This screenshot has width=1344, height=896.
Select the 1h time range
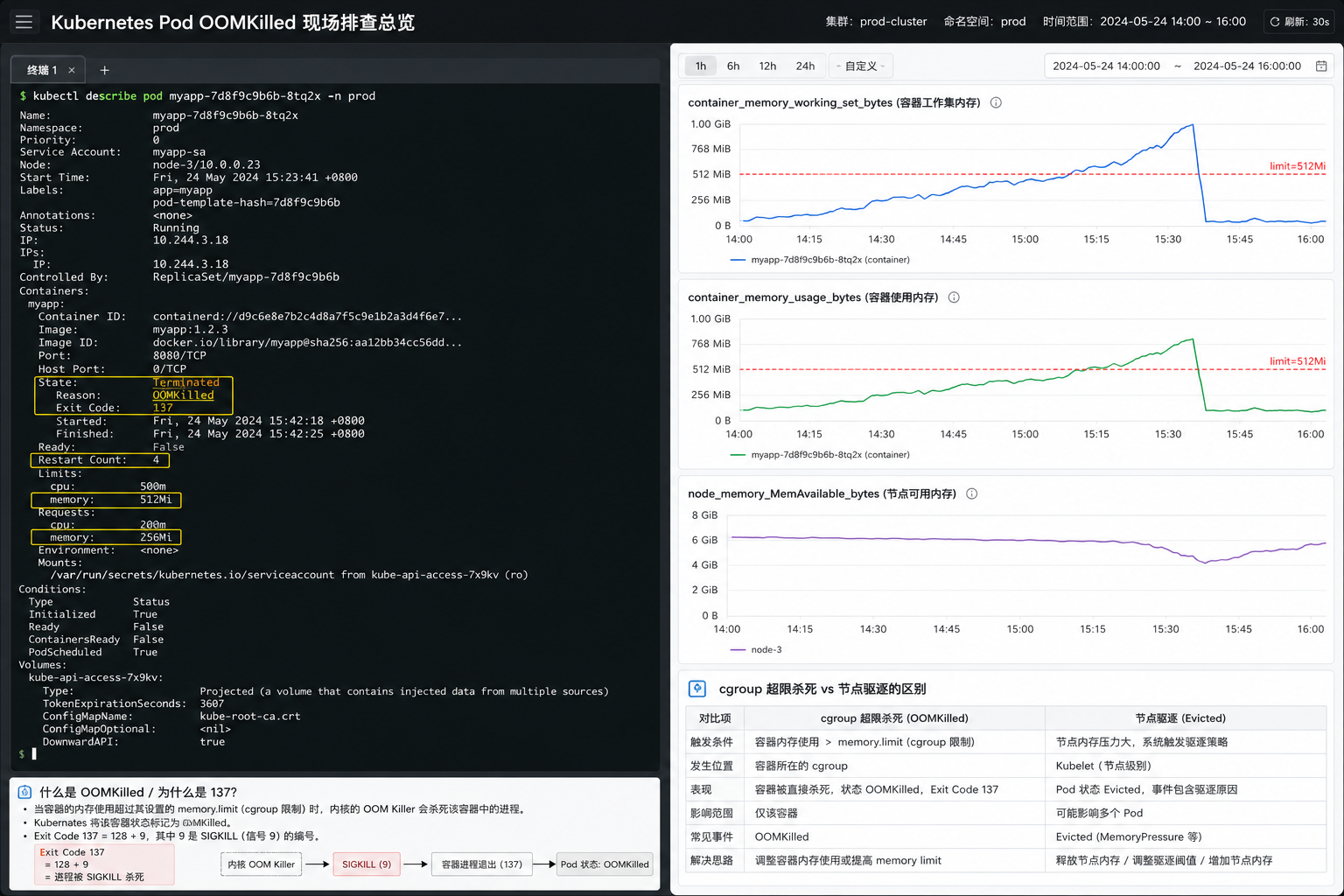(x=701, y=66)
